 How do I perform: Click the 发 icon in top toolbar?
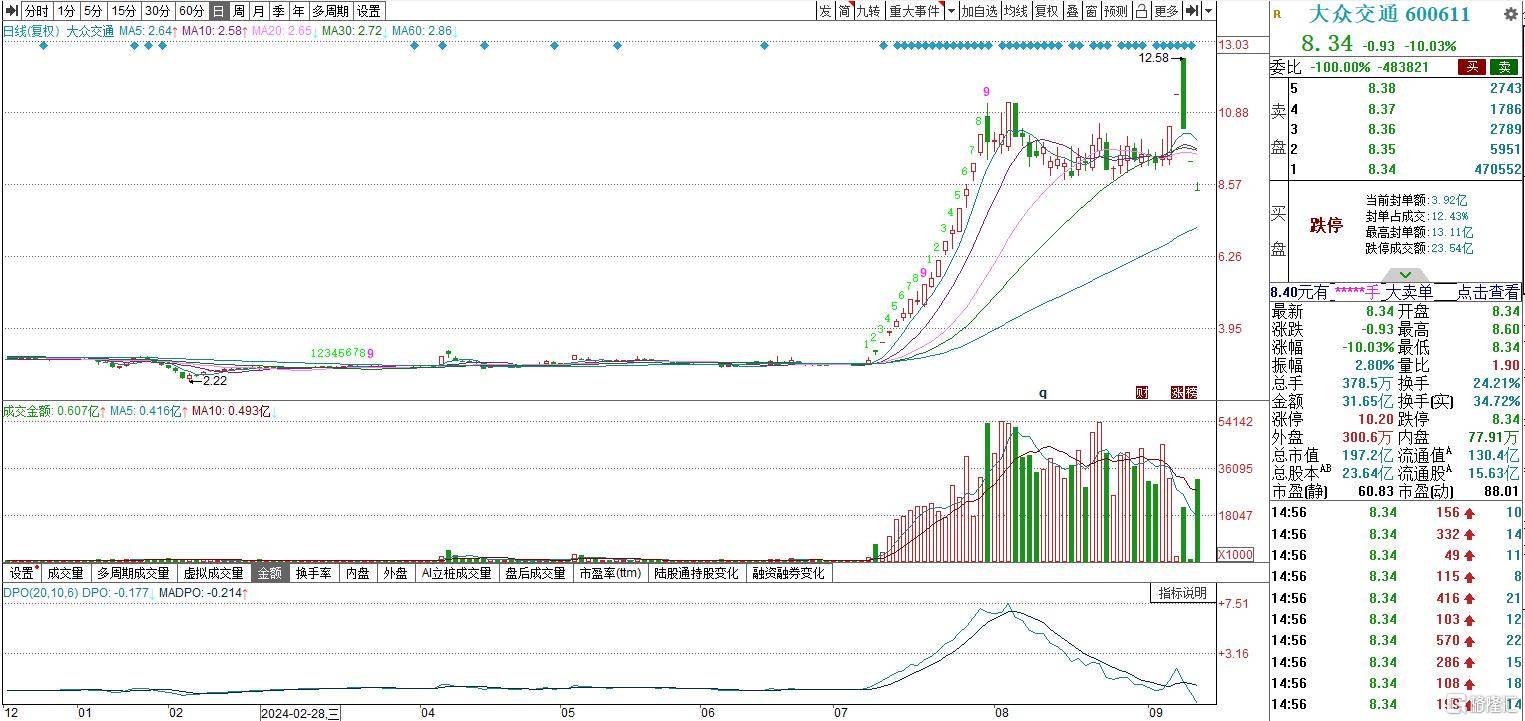[x=825, y=11]
